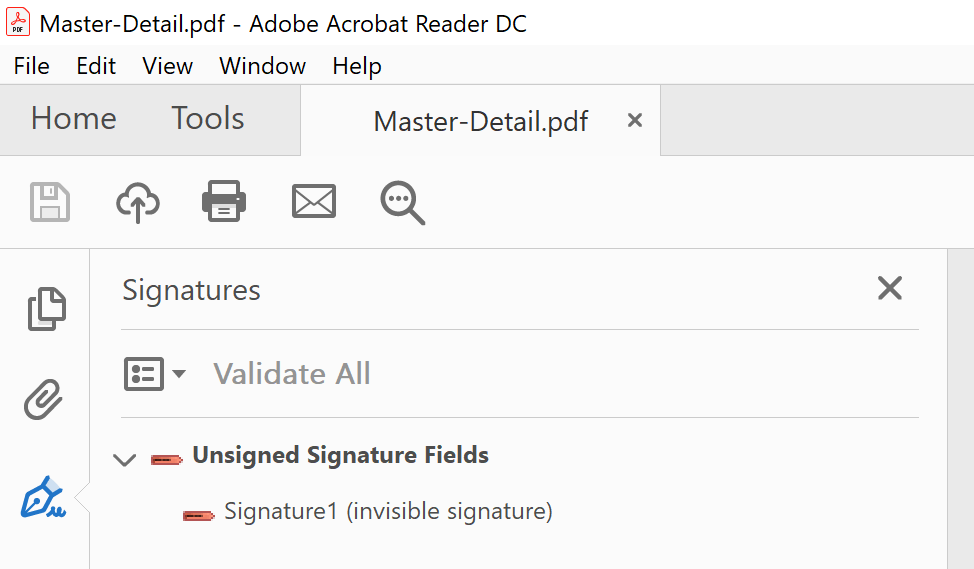The image size is (974, 569).
Task: Toggle the Signatures pen panel icon
Action: [44, 498]
